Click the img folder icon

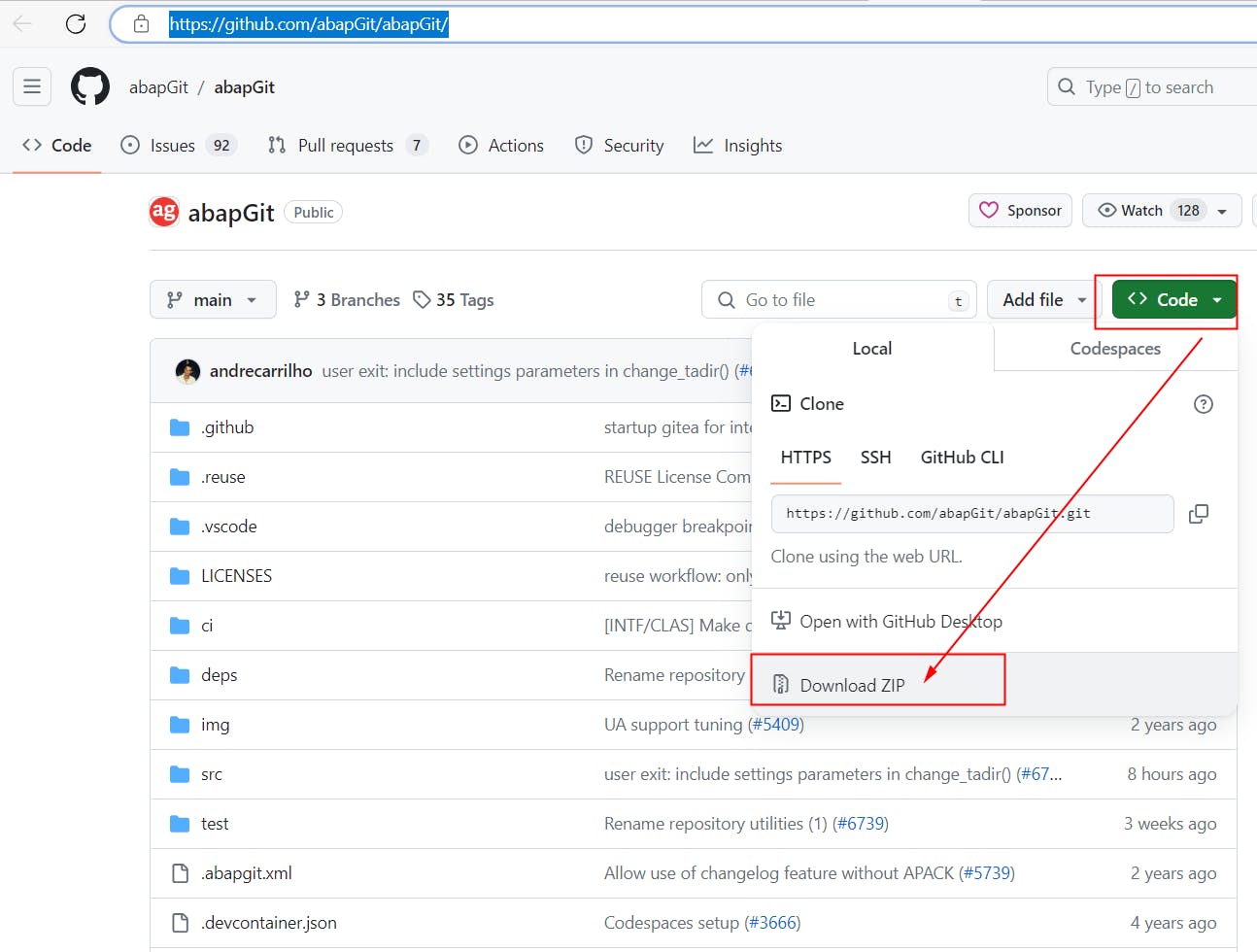coord(180,725)
